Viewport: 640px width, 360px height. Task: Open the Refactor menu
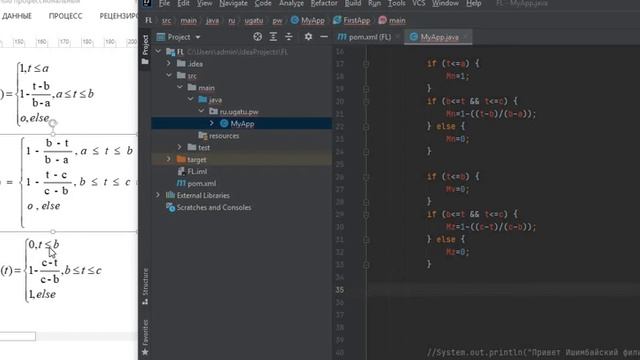coord(324,3)
